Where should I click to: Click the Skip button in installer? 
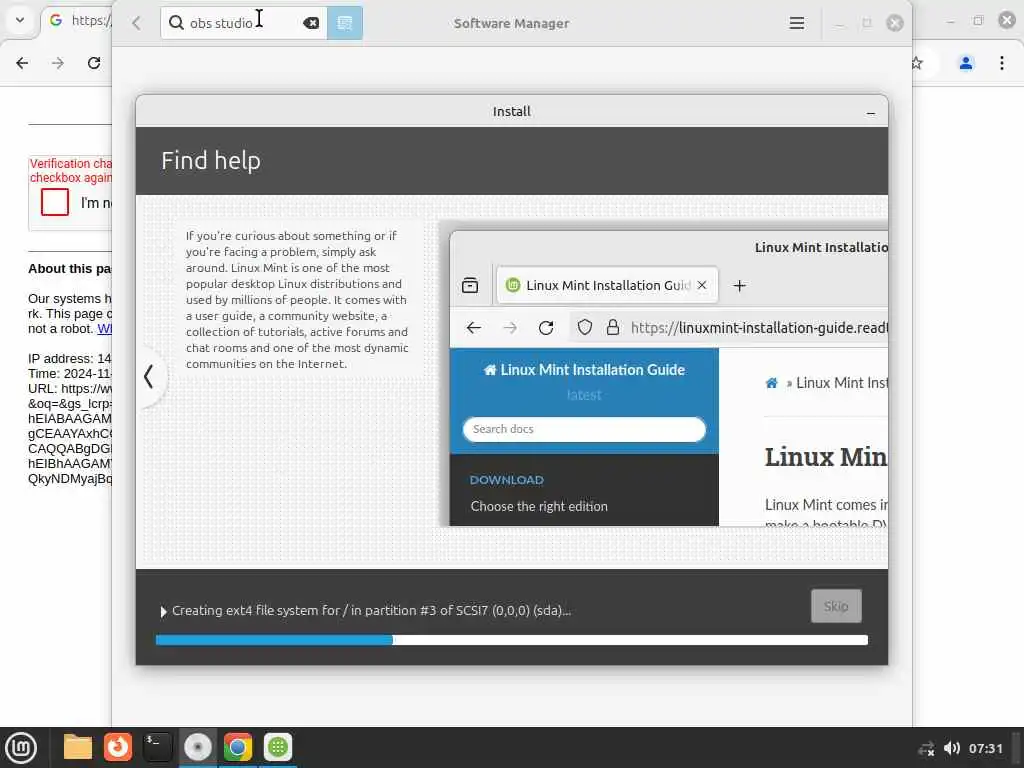tap(836, 606)
